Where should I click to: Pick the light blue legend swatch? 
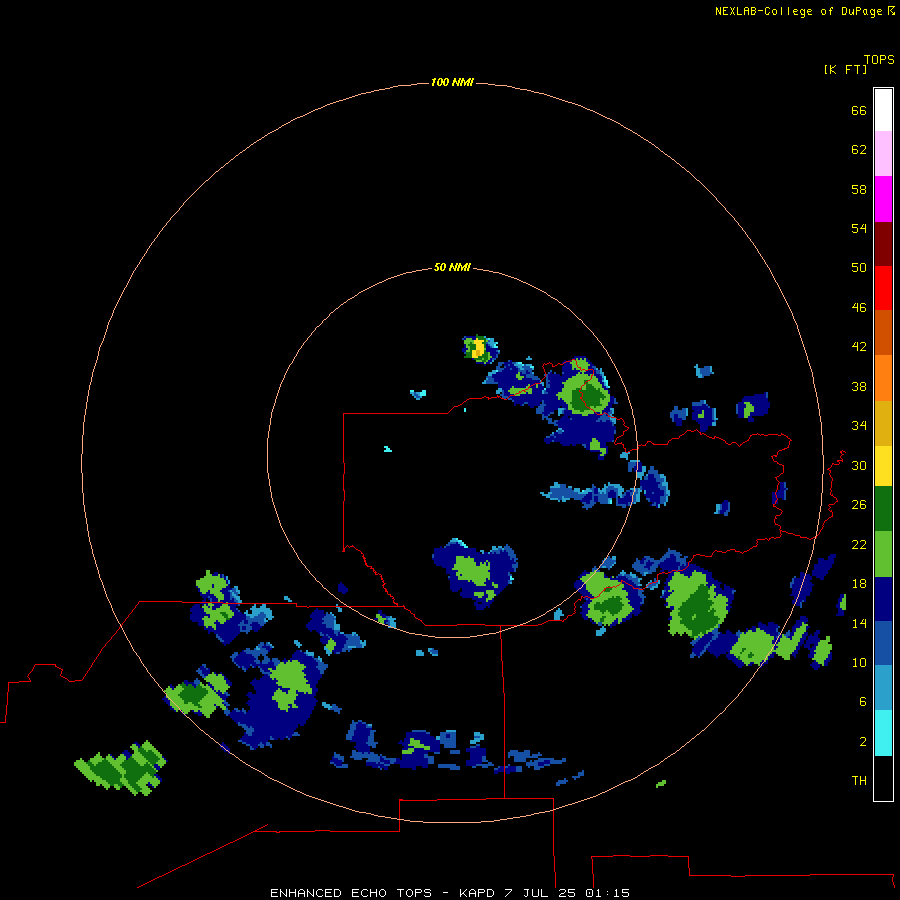(883, 688)
